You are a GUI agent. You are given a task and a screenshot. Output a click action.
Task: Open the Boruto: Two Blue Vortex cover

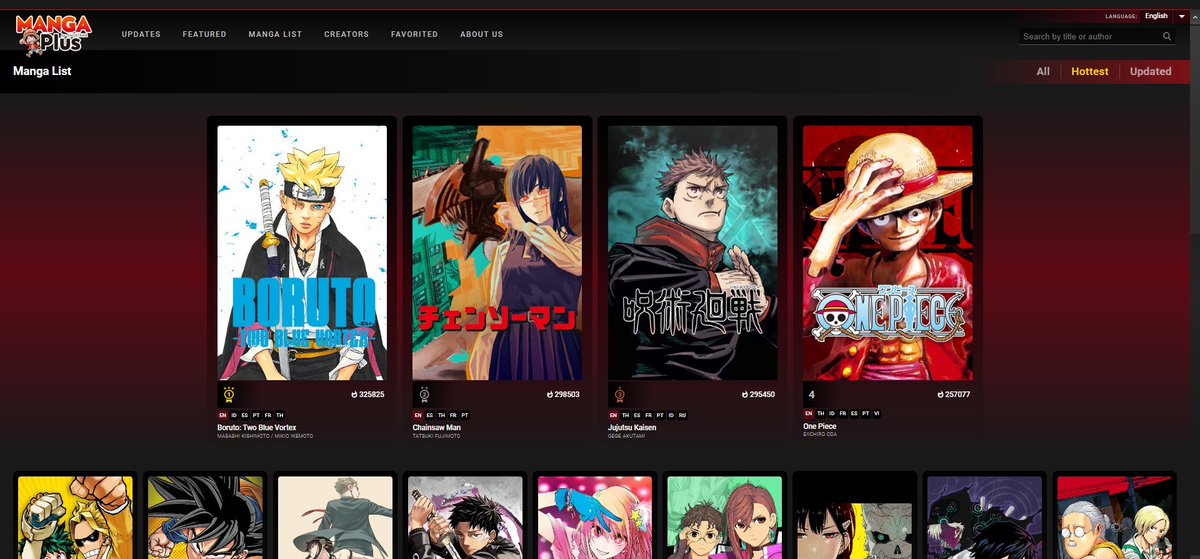pos(302,252)
